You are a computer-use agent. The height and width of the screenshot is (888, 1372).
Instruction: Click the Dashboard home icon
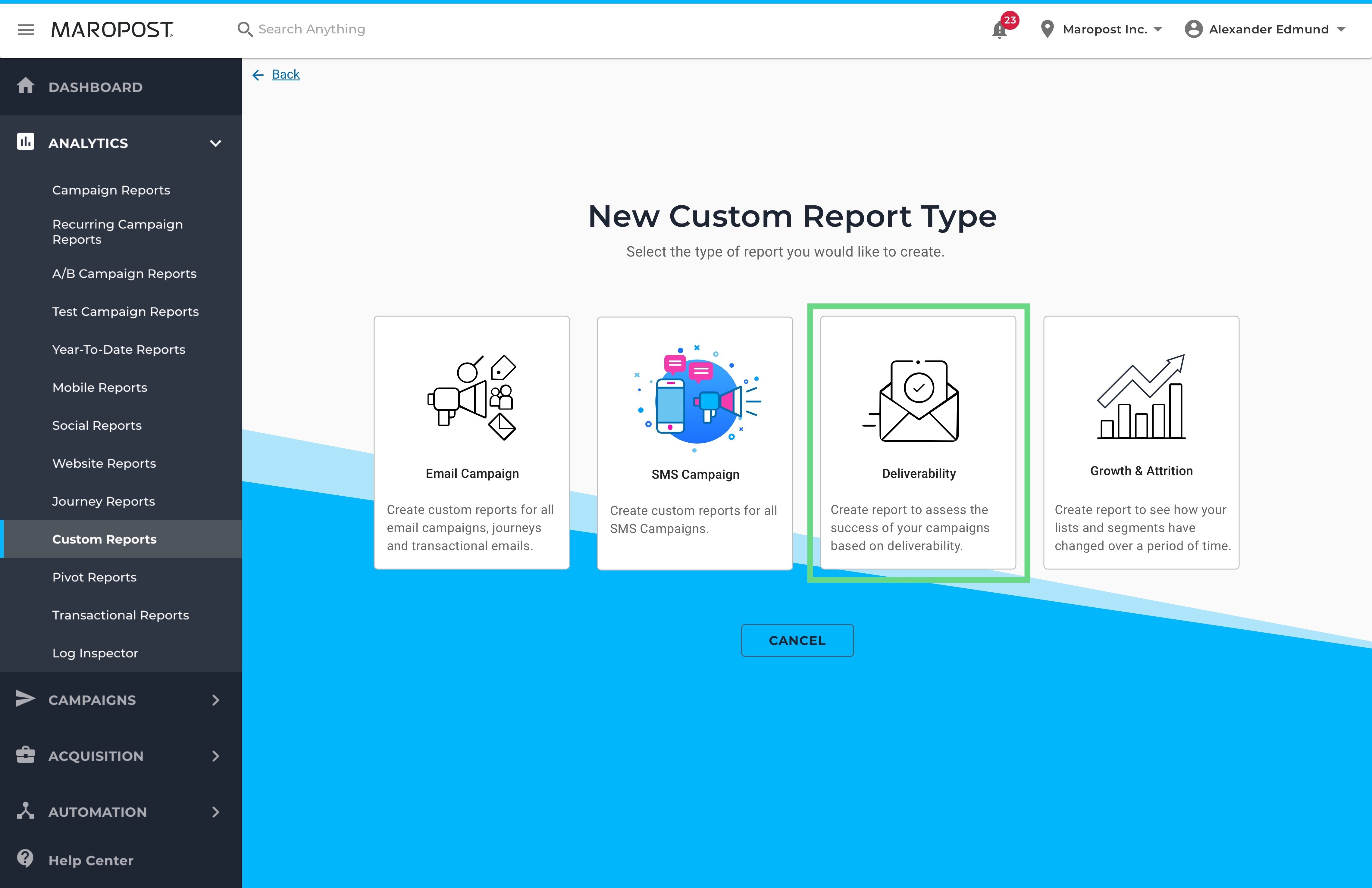25,86
